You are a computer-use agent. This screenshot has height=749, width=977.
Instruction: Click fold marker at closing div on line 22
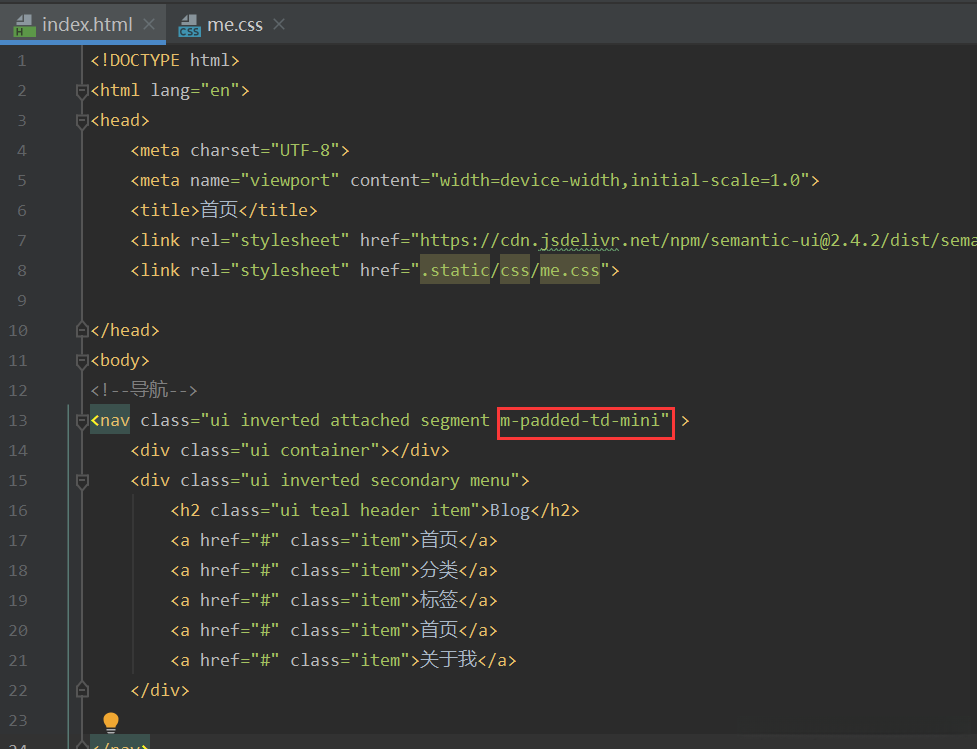click(82, 690)
